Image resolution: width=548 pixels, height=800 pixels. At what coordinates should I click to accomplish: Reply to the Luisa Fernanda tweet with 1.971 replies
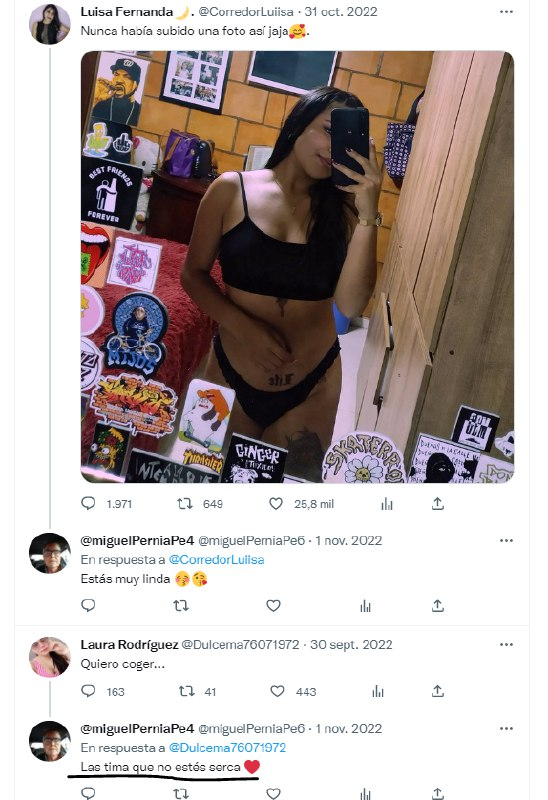pos(88,504)
